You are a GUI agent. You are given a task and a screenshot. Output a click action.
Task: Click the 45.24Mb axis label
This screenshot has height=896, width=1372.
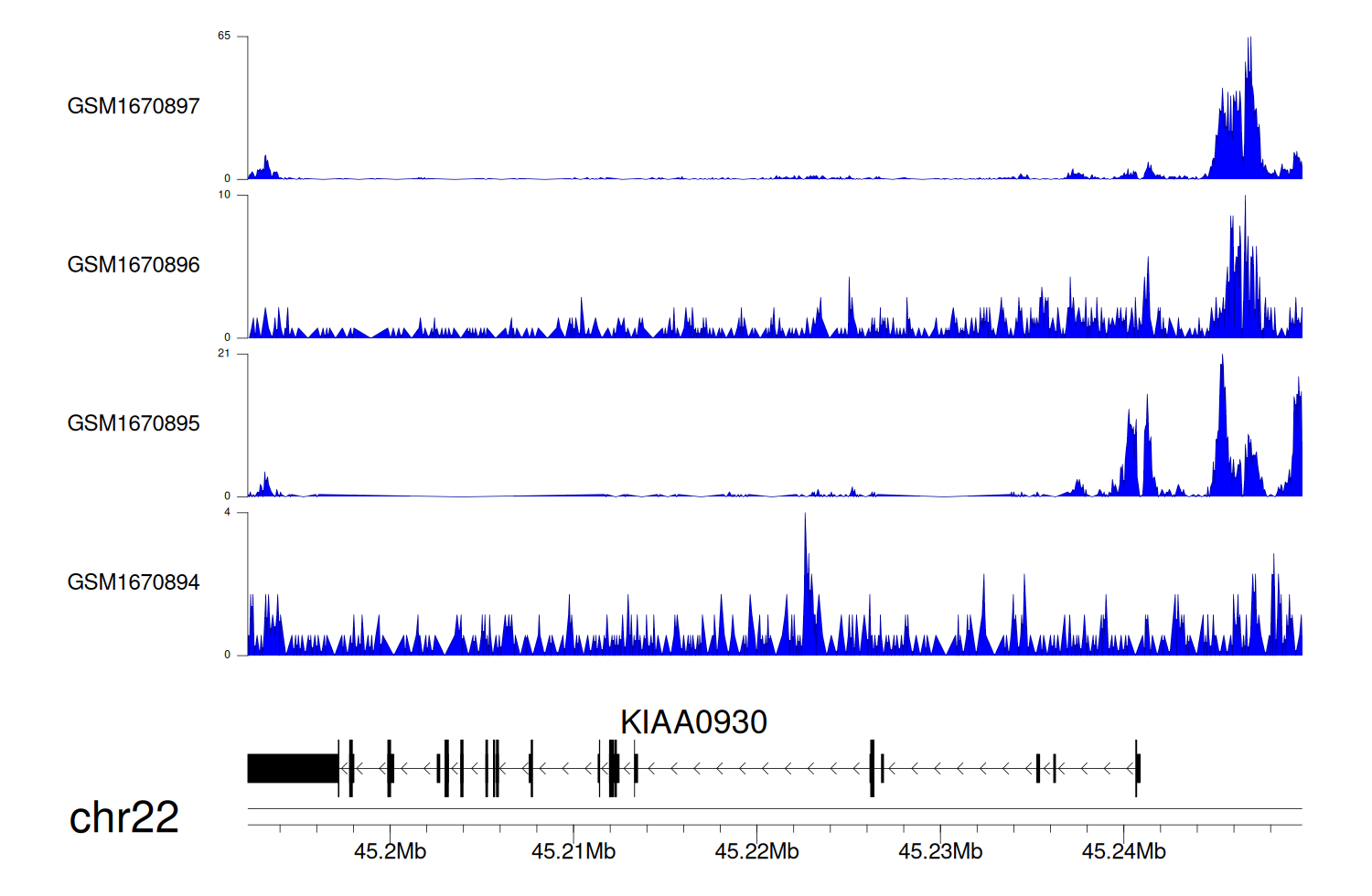tap(1123, 851)
